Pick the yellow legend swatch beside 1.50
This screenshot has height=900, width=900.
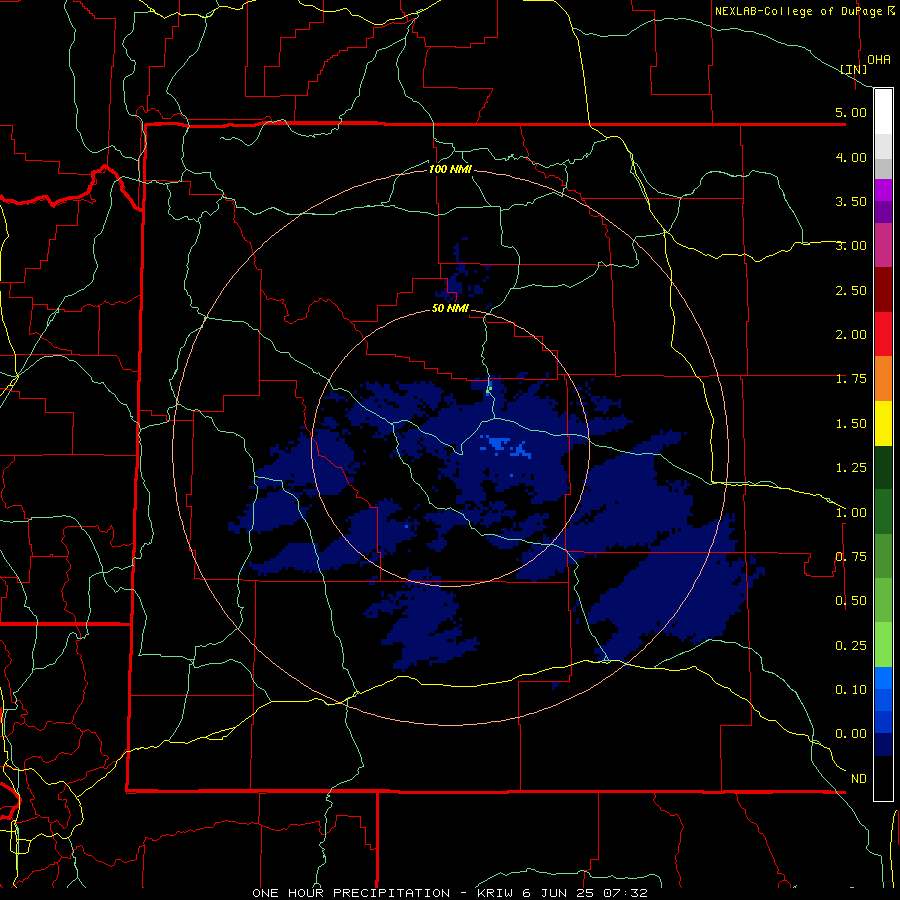883,423
